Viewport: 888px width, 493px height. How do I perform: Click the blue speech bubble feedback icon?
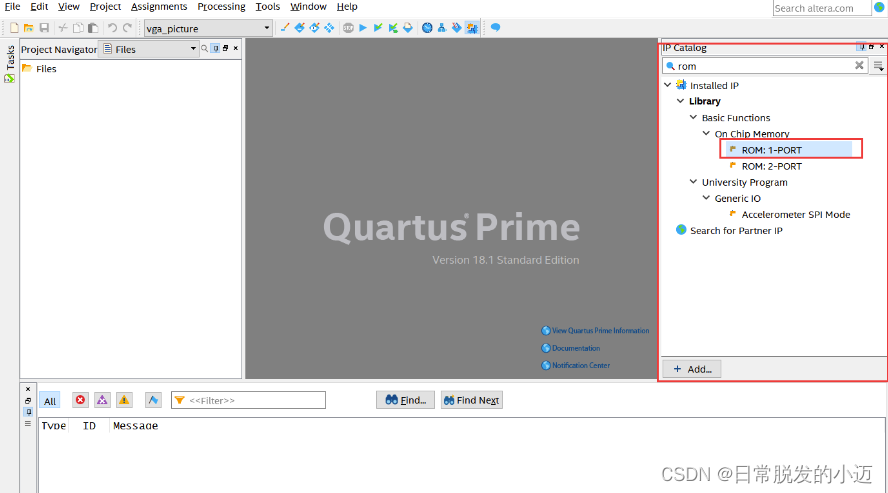[496, 27]
